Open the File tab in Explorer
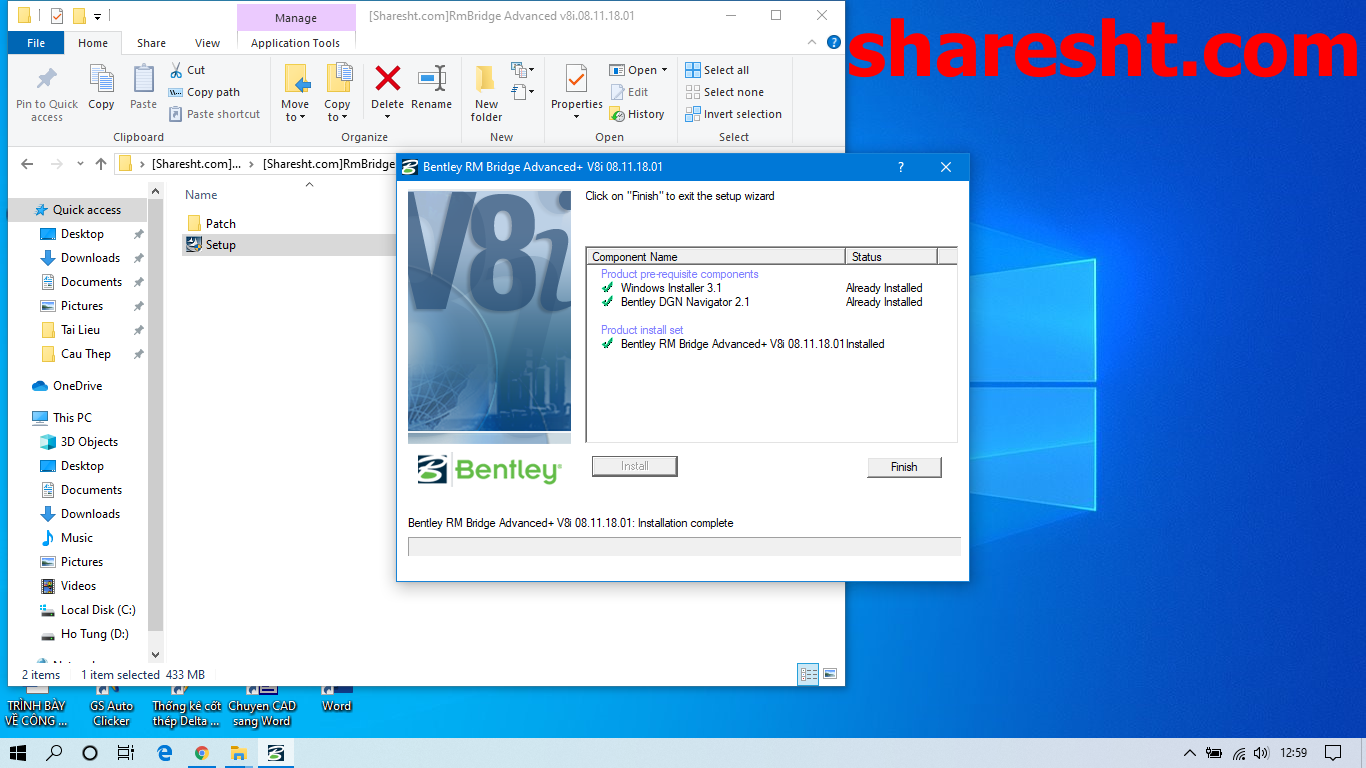This screenshot has width=1366, height=768. 36,43
